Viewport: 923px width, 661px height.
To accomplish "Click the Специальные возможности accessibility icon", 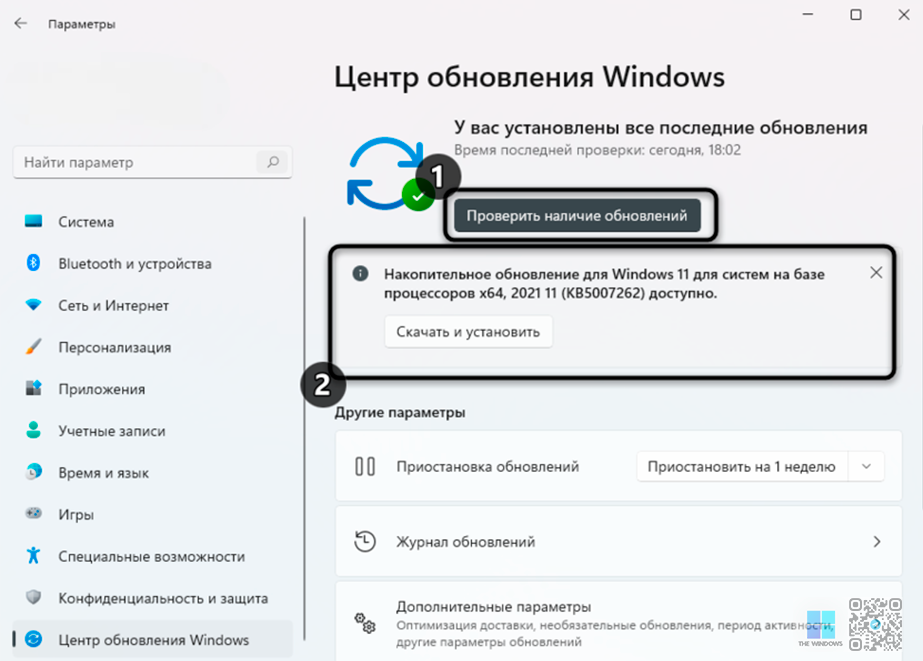I will click(x=34, y=555).
